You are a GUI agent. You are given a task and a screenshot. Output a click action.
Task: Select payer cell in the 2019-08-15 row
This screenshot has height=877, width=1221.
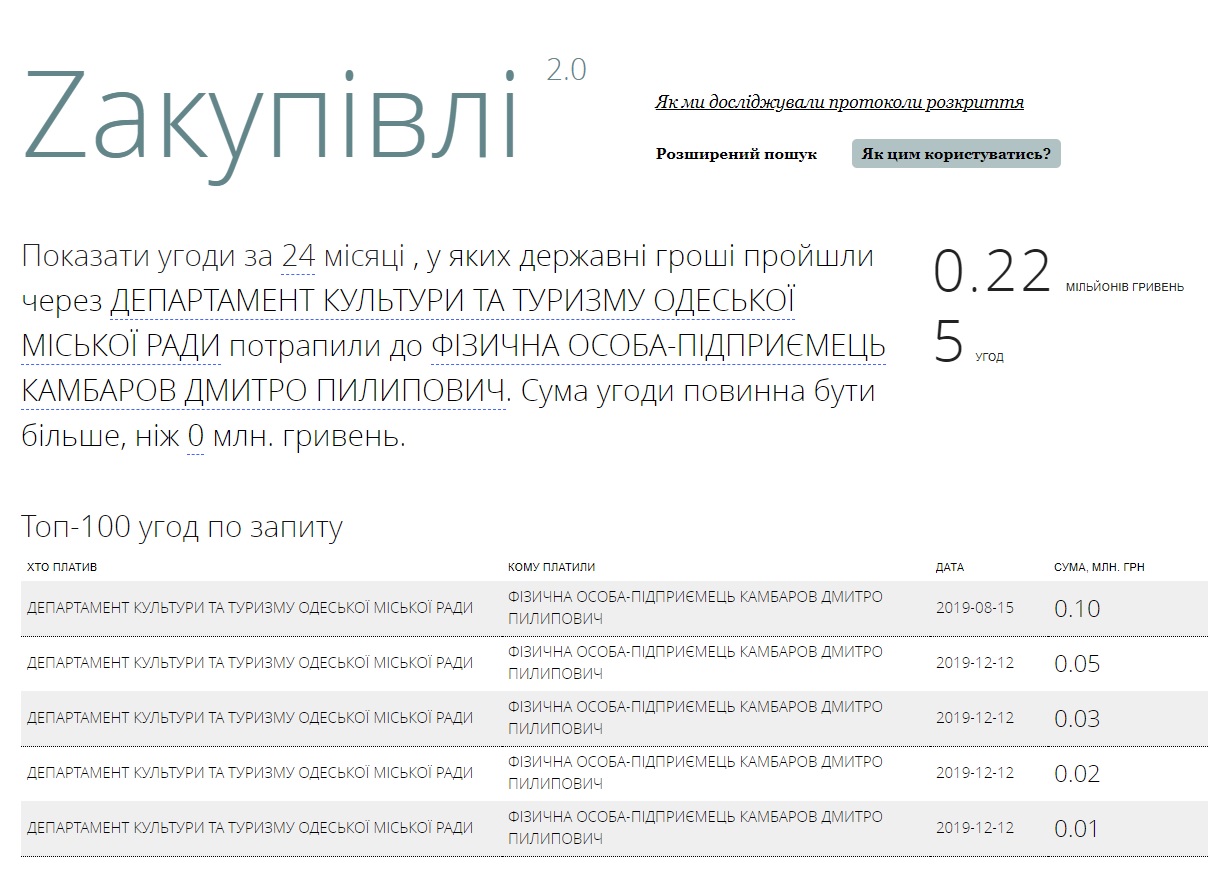pos(250,608)
